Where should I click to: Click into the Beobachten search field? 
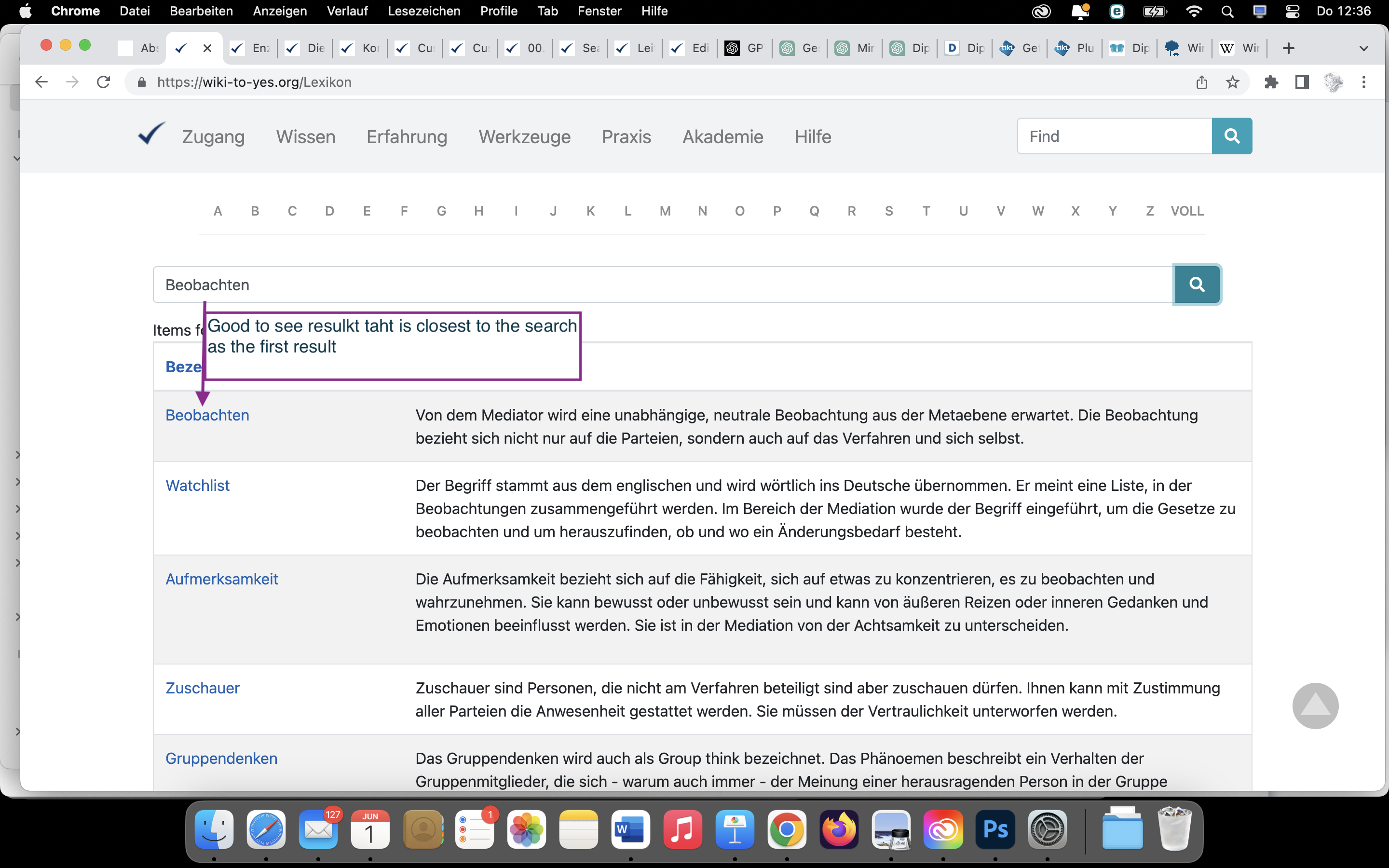660,285
